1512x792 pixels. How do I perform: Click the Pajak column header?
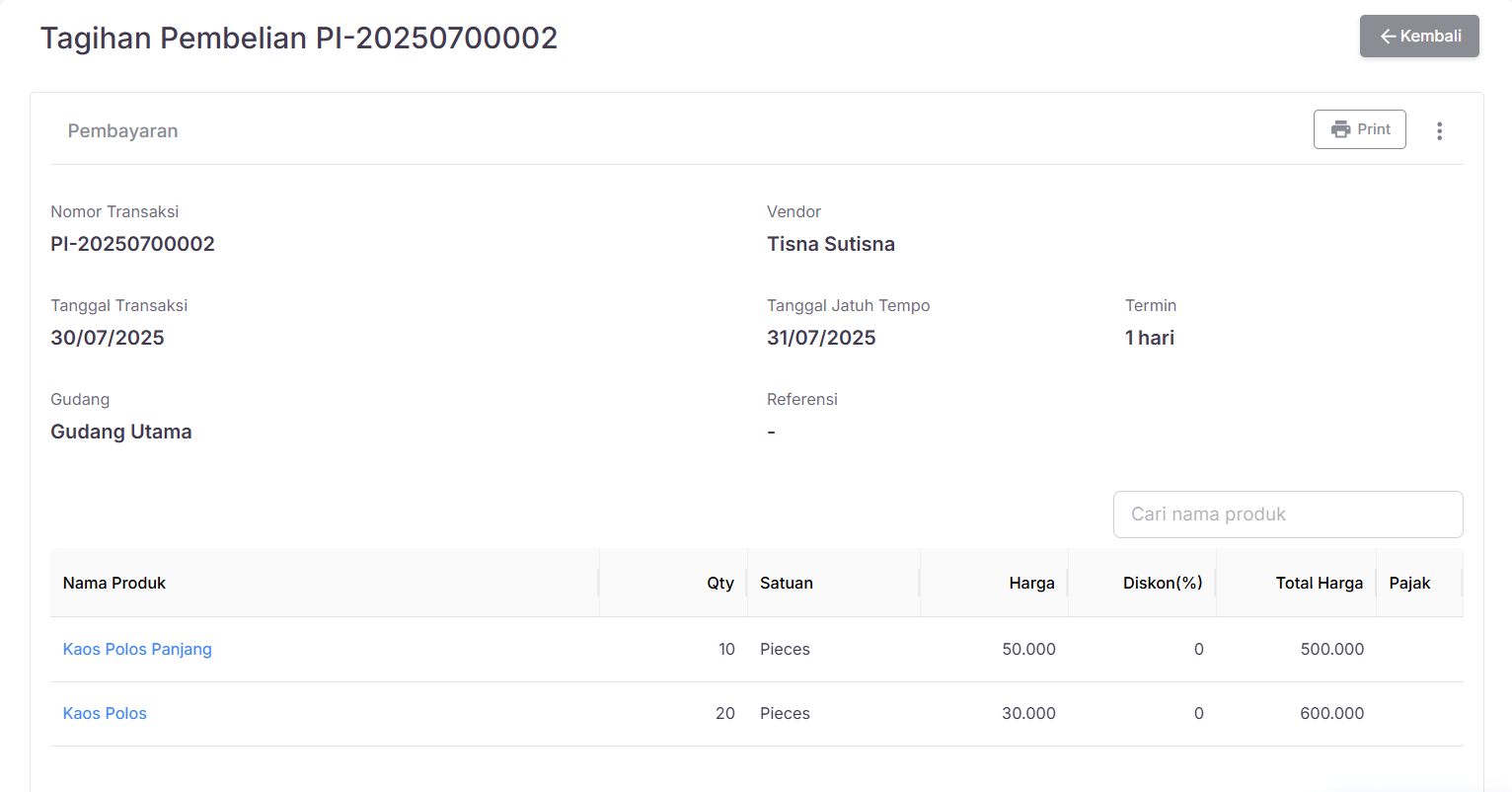tap(1409, 583)
